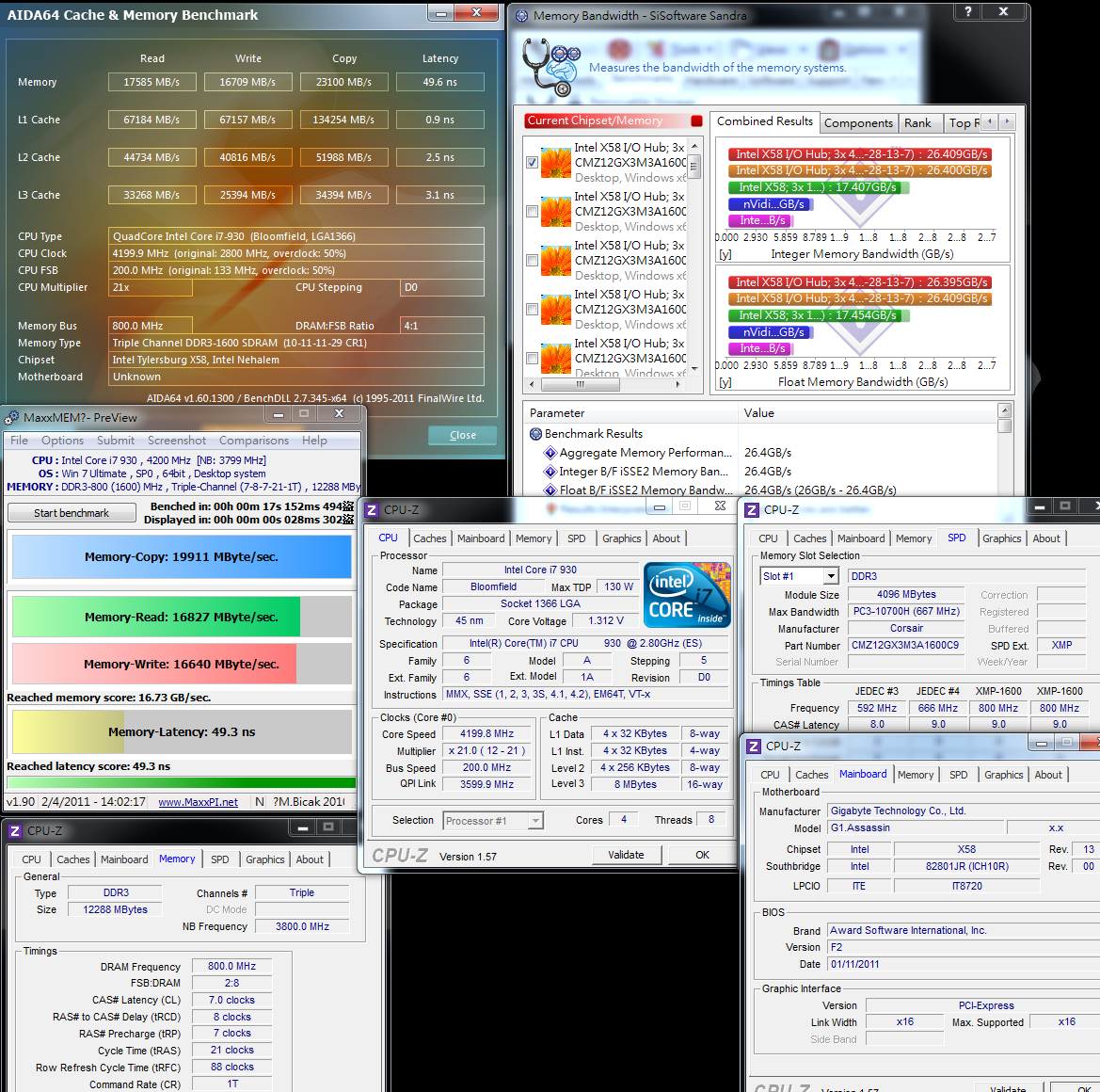Click the Value column header in Sandra
Image resolution: width=1100 pixels, height=1092 pixels.
tap(869, 413)
